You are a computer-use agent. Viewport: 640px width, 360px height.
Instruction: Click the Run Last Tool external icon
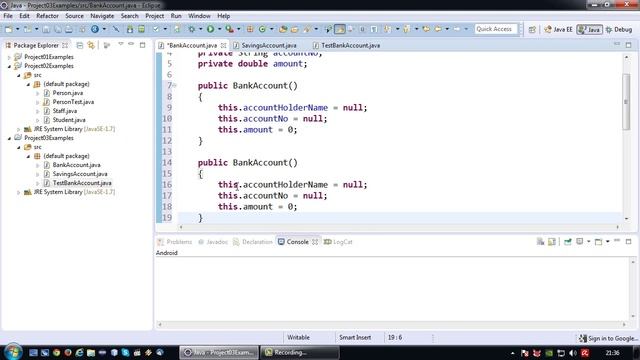click(x=230, y=29)
